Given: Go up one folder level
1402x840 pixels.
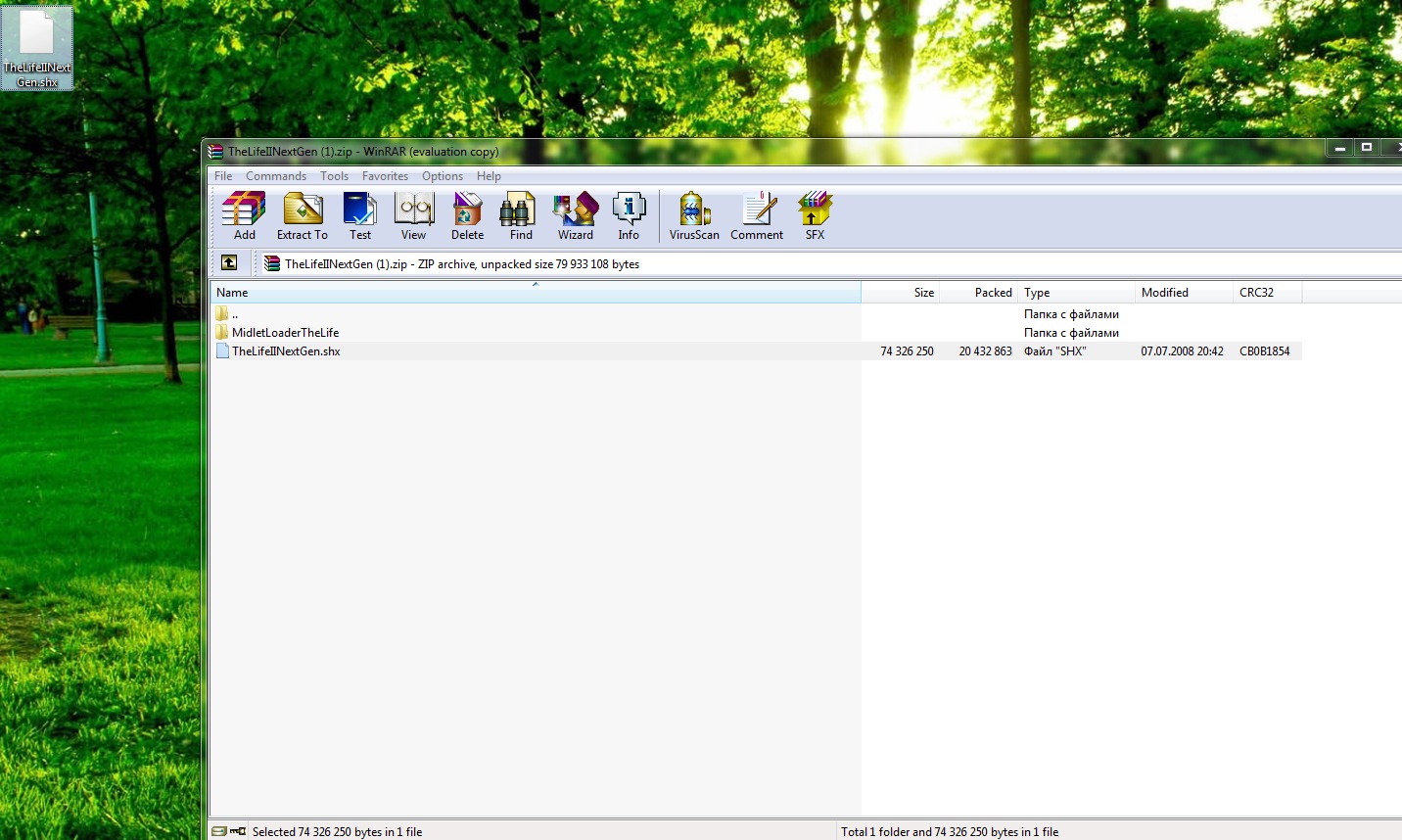Looking at the screenshot, I should (229, 262).
